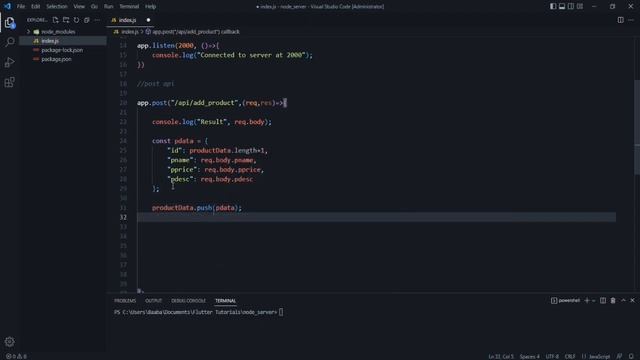This screenshot has width=640, height=360.
Task: Change line endings via CRLF status item
Action: click(570, 356)
